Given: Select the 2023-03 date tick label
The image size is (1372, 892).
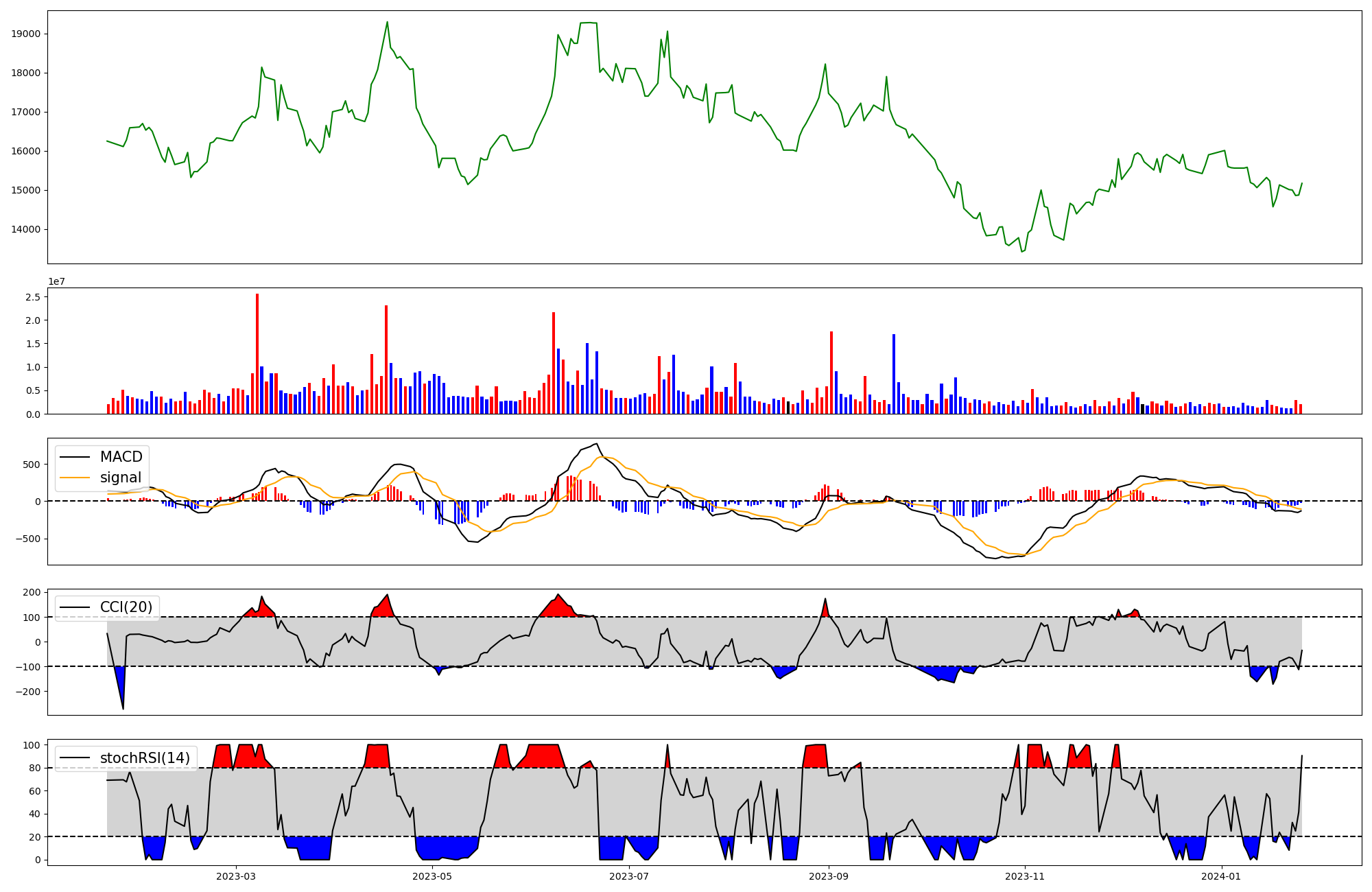Looking at the screenshot, I should [x=236, y=876].
